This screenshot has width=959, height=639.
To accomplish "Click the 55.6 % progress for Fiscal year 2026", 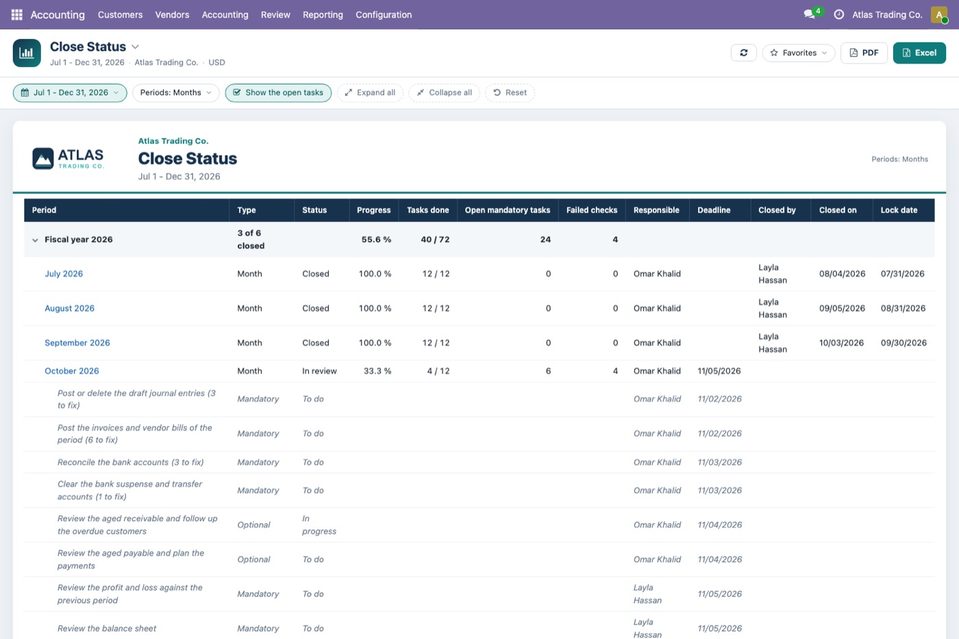I will (x=376, y=240).
